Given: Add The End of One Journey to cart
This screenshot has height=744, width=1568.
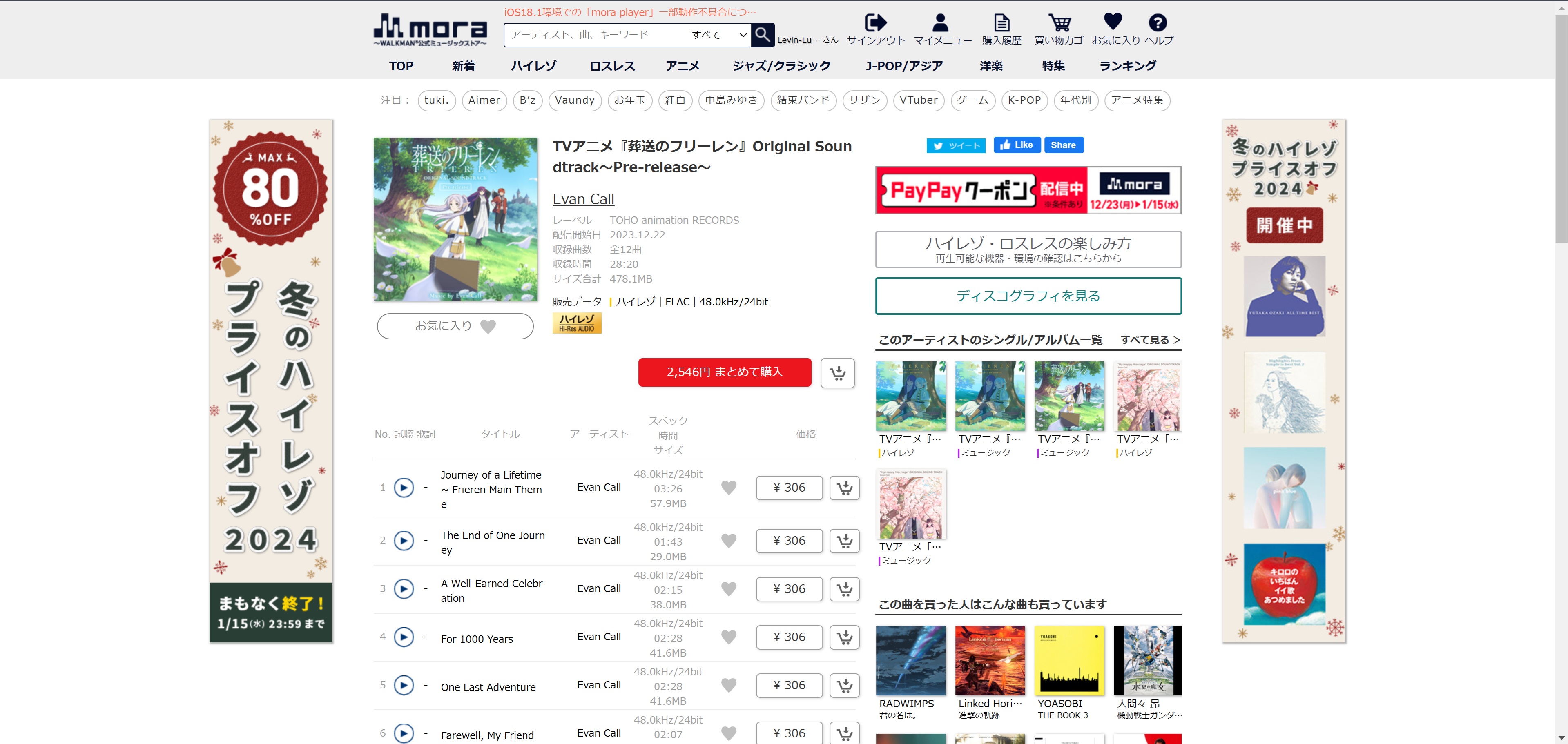Looking at the screenshot, I should [844, 541].
